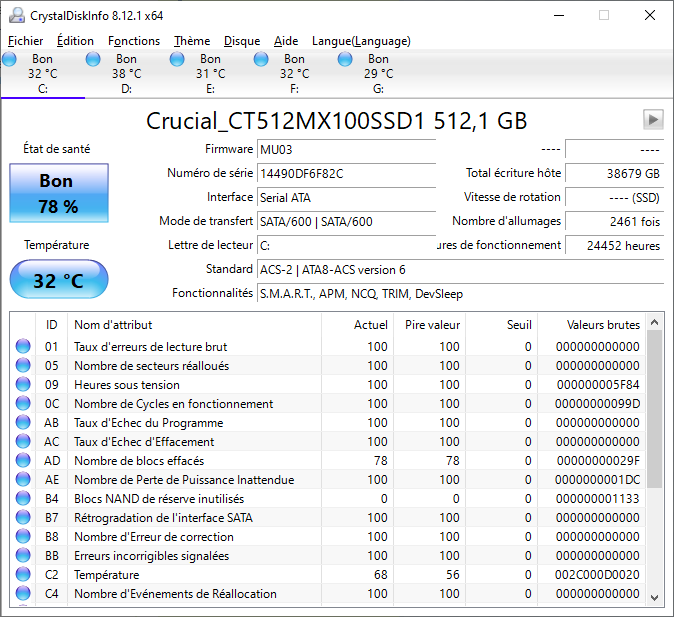Select row 'Rétrogradation de l'interface SATA'
The width and height of the screenshot is (674, 617).
click(x=328, y=517)
